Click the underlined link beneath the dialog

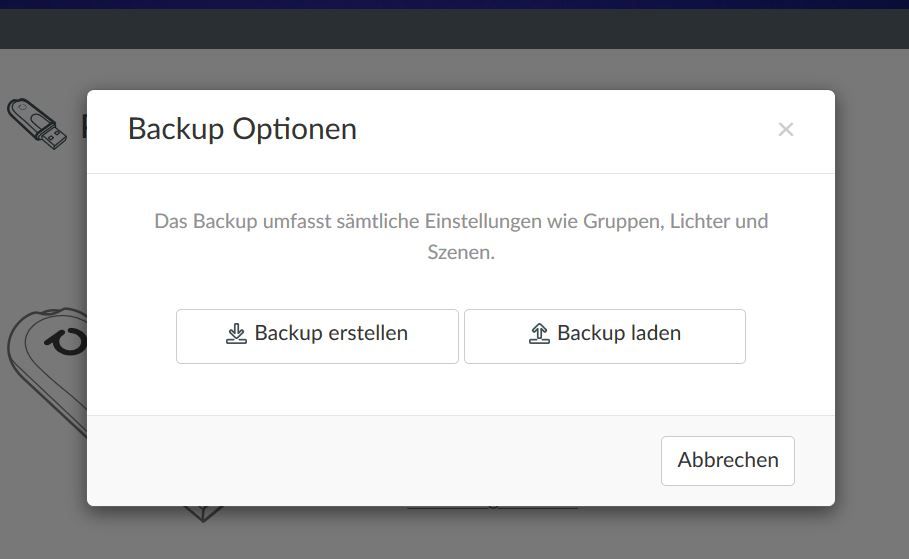[492, 508]
